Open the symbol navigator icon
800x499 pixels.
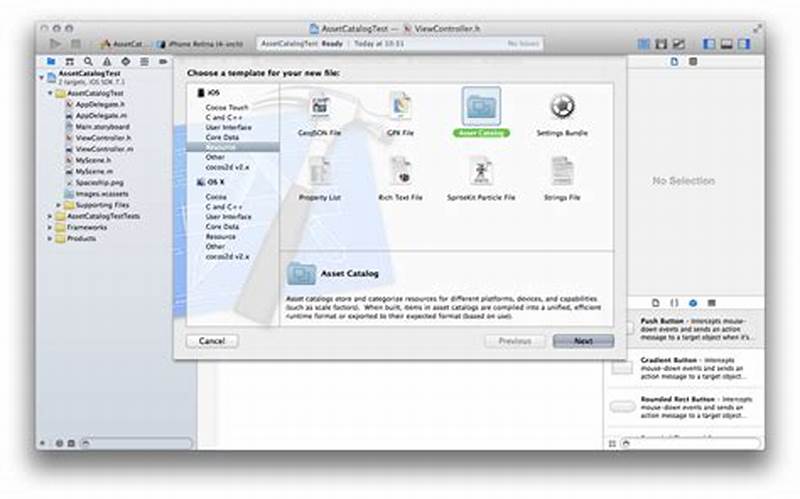[70, 62]
